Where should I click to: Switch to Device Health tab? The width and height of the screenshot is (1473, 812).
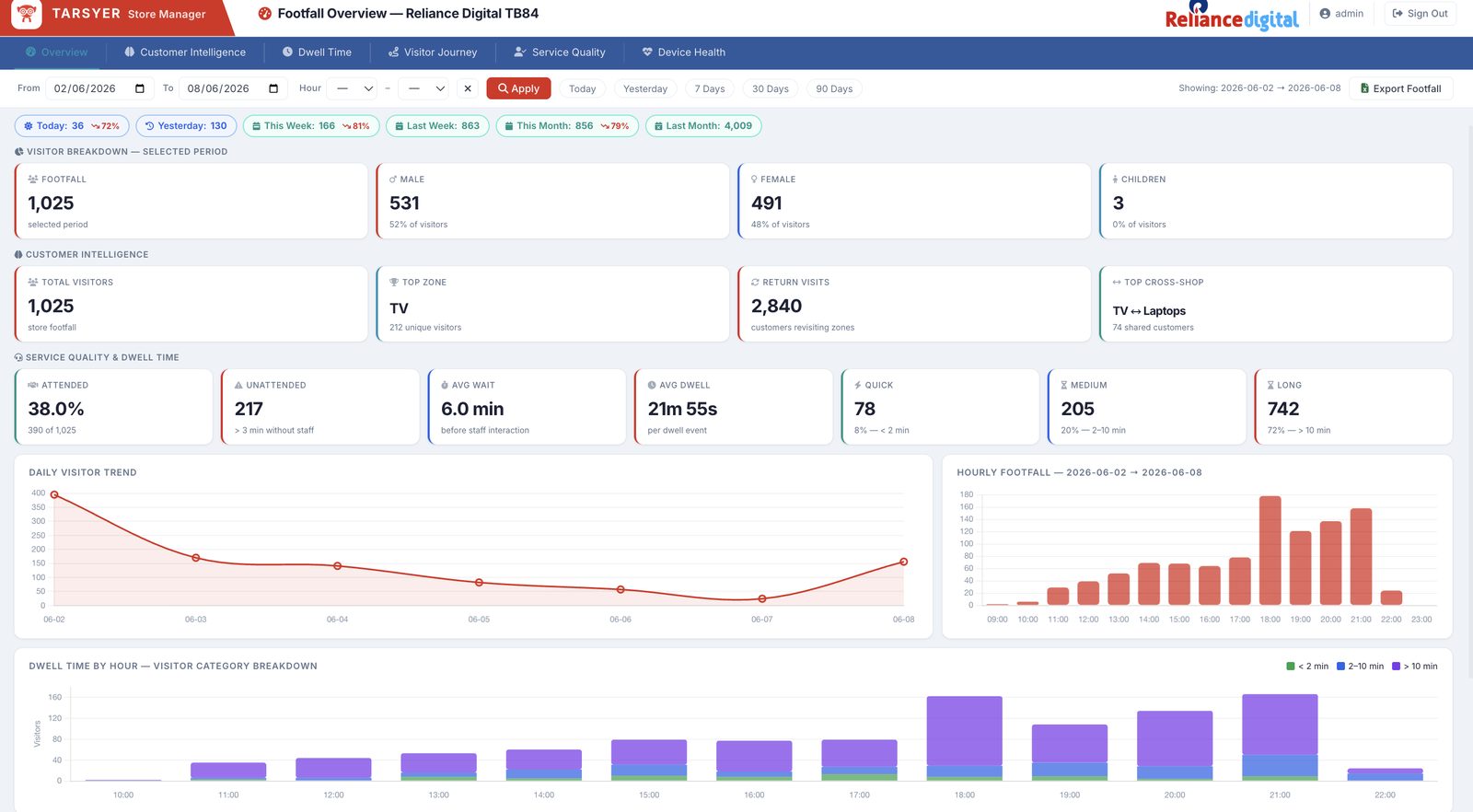pos(684,52)
